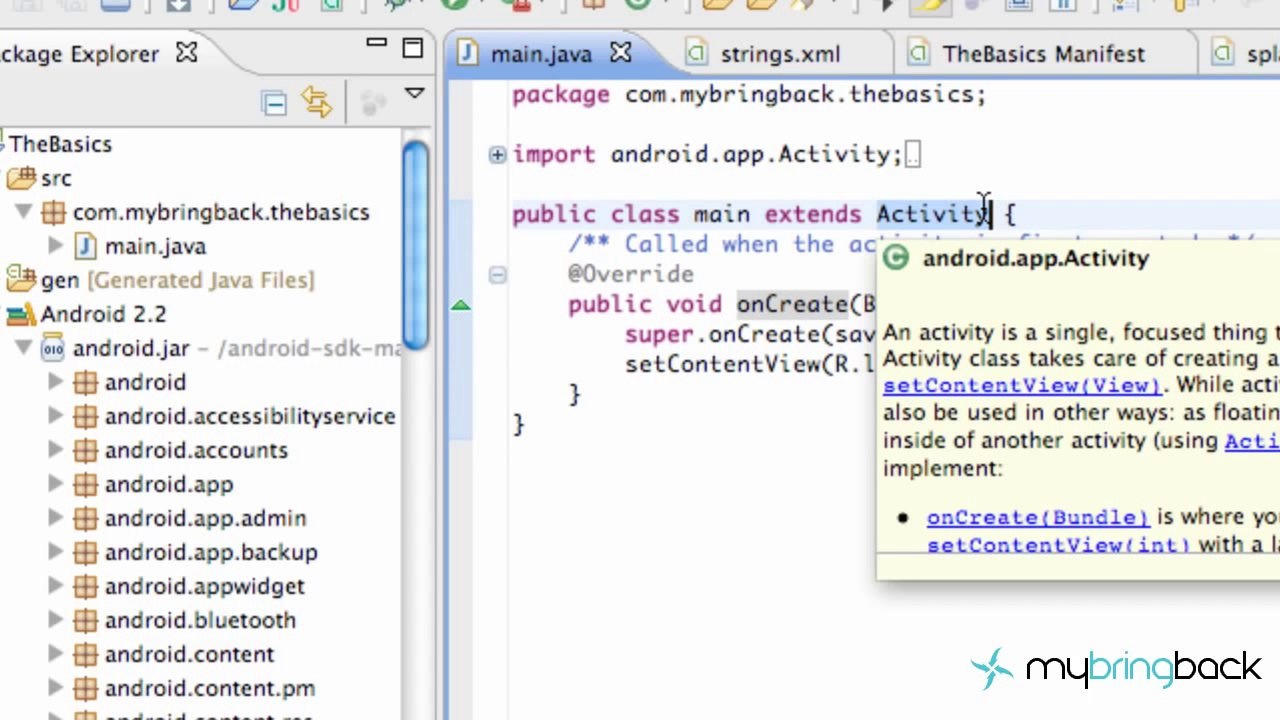Collapse the android.jar node
This screenshot has height=720, width=1280.
point(23,348)
